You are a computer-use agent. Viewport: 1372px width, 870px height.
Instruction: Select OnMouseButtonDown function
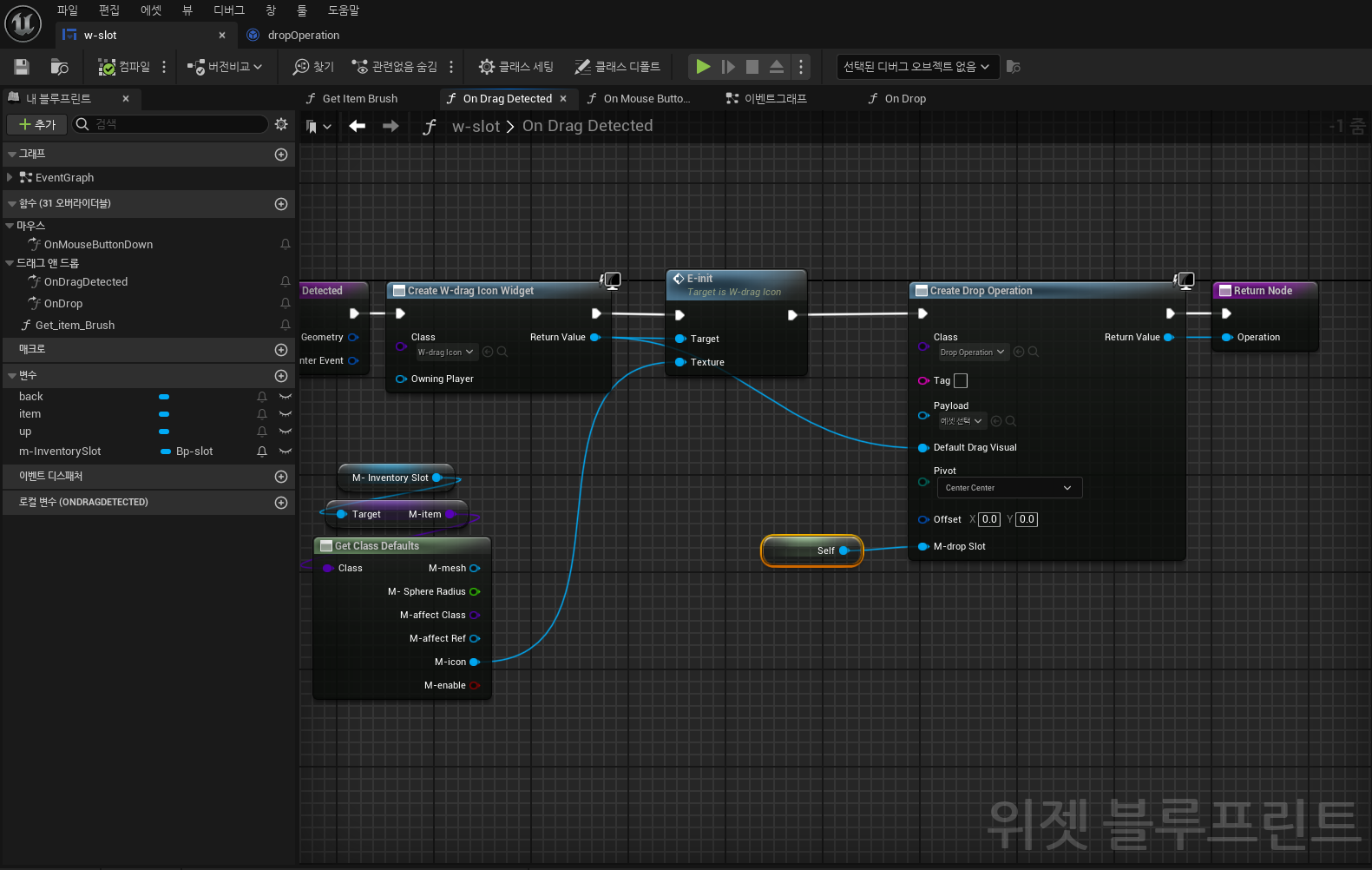98,245
